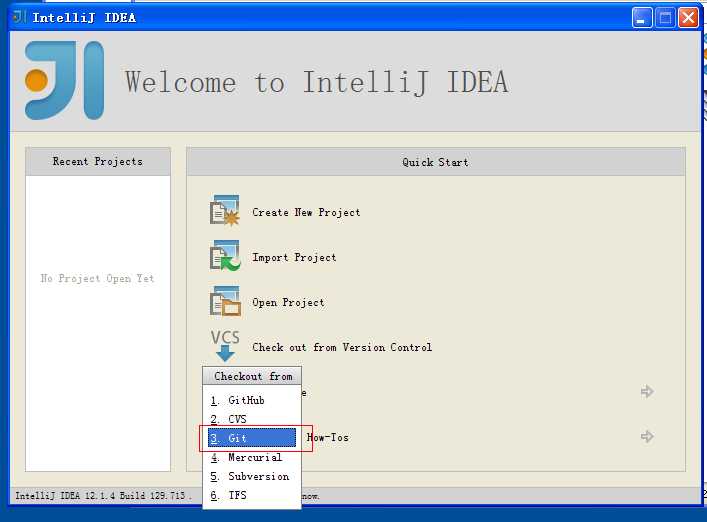
Task: Maximize the IntelliJ IDEA window
Action: coord(665,18)
